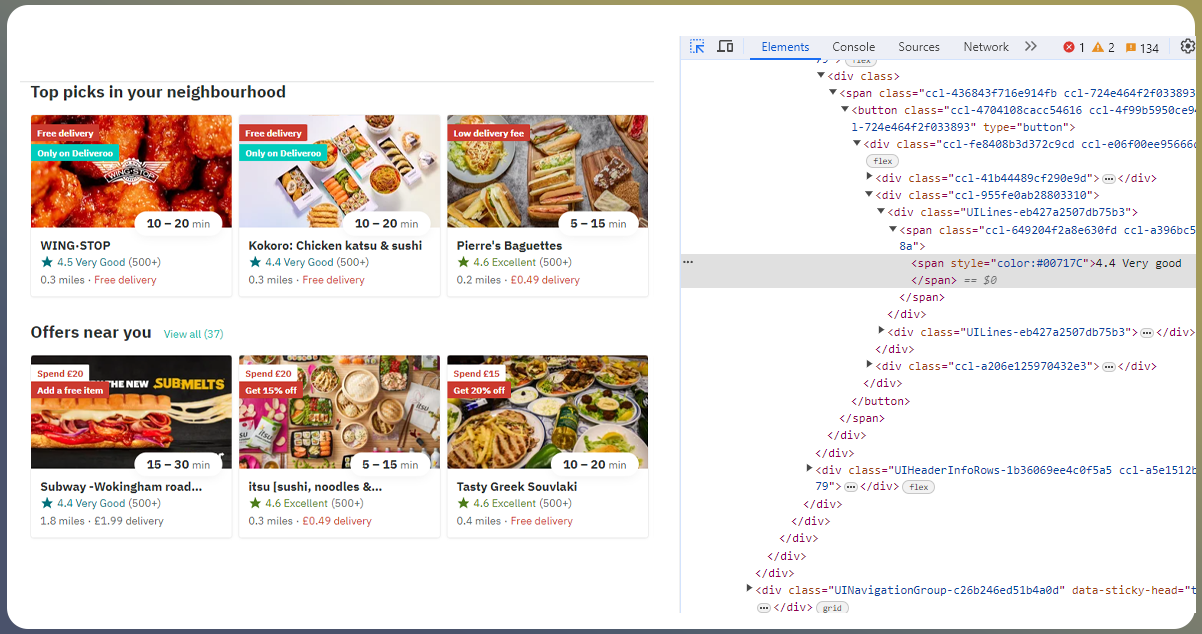Expand the UINavigationGroup div node
Image resolution: width=1202 pixels, height=634 pixels.
pos(751,589)
